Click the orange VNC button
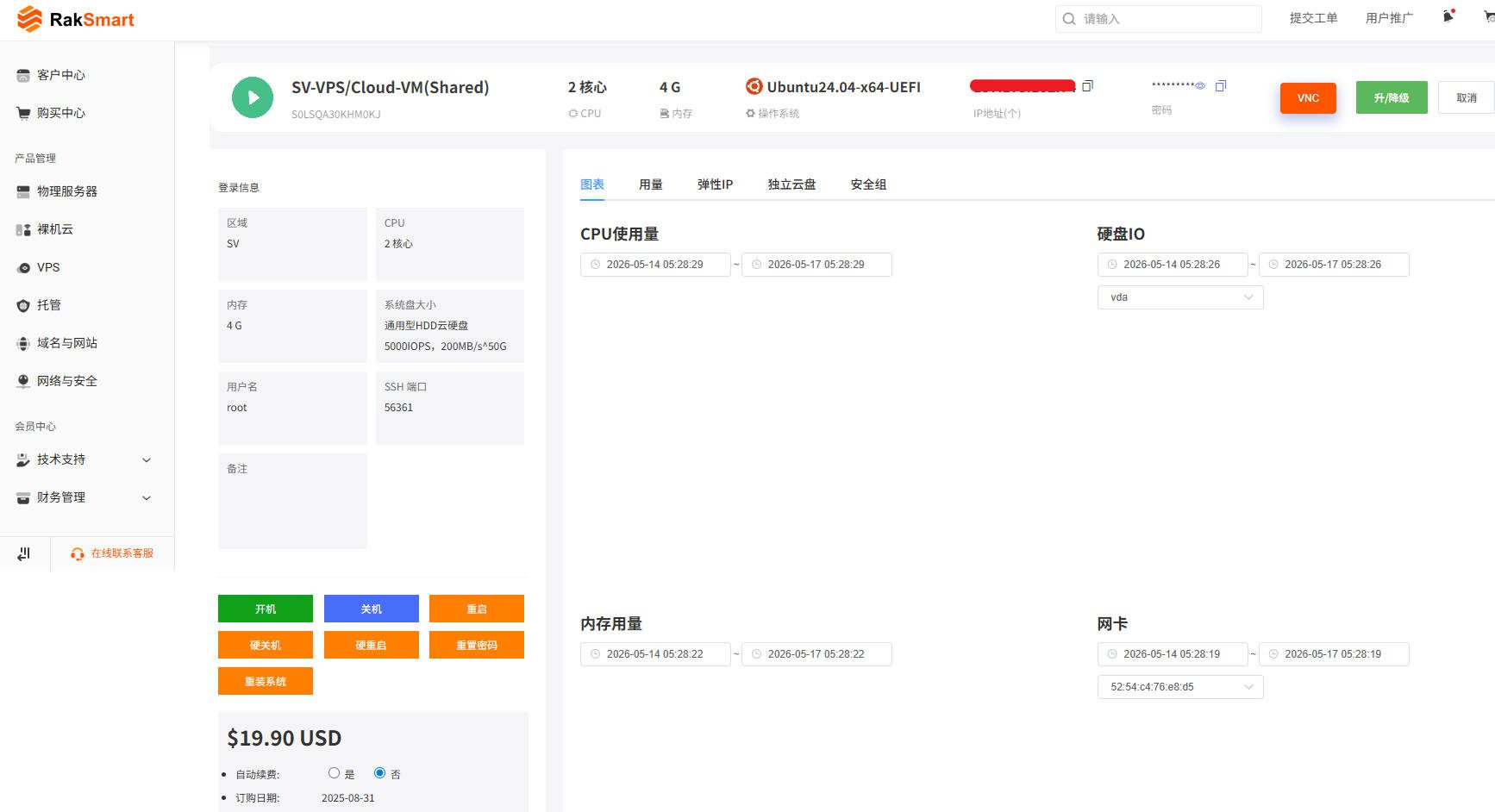 click(x=1308, y=98)
